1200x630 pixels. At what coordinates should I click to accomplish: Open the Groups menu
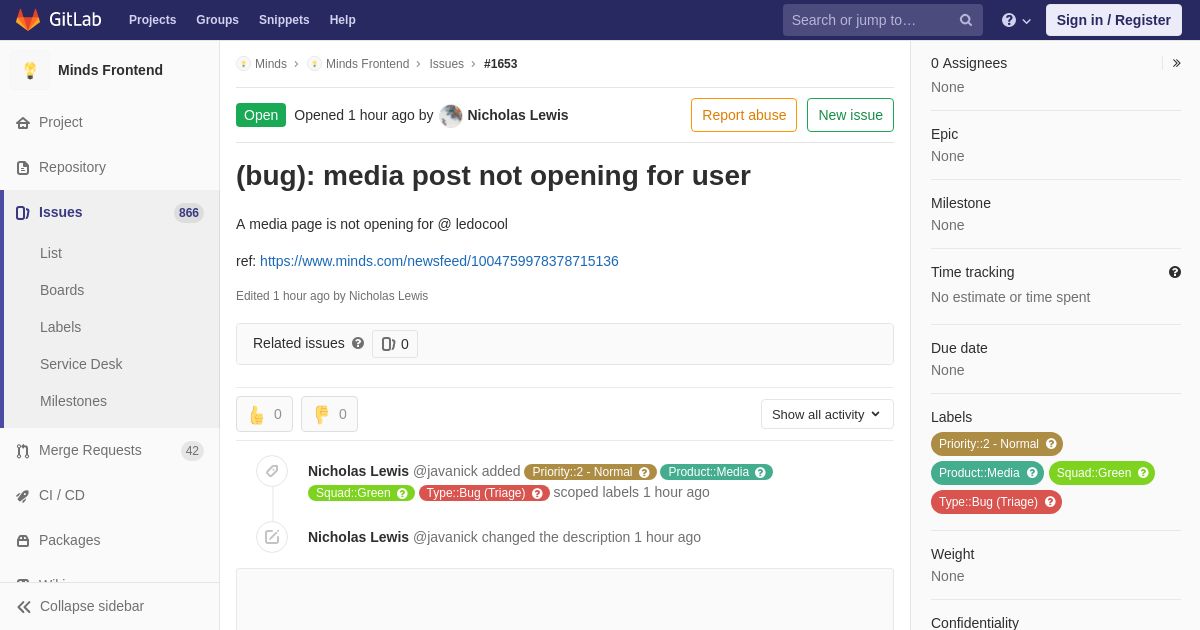pyautogui.click(x=217, y=20)
